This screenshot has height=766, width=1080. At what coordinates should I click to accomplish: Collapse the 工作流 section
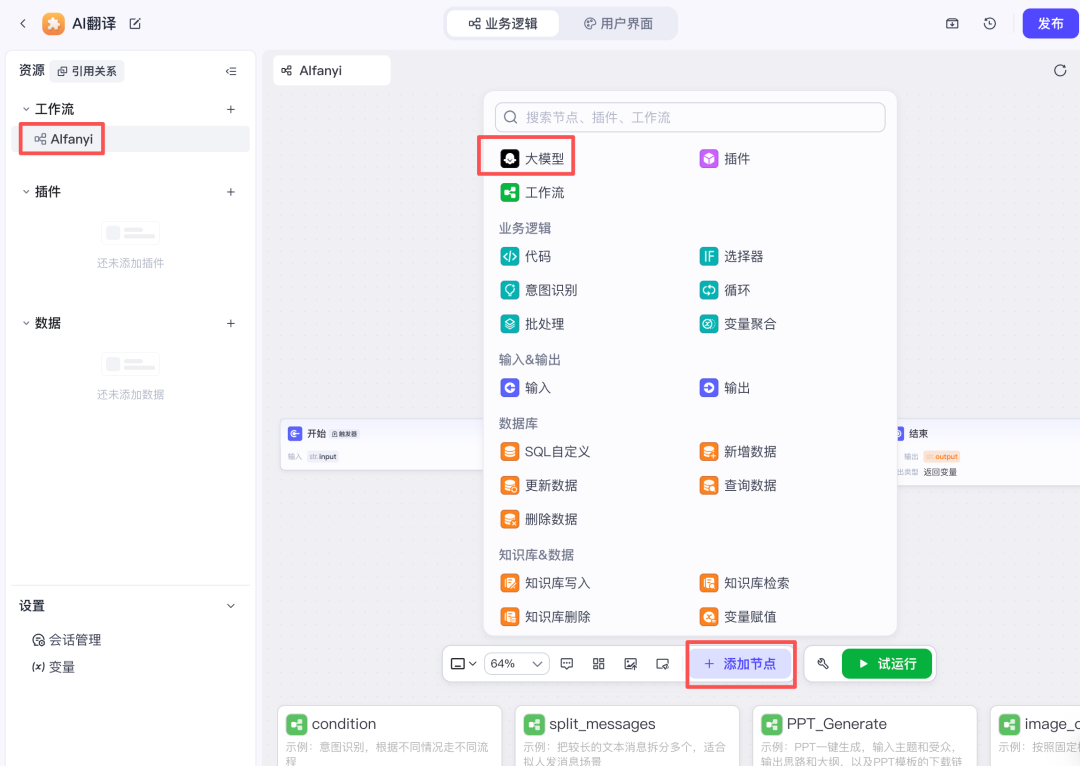[x=26, y=109]
